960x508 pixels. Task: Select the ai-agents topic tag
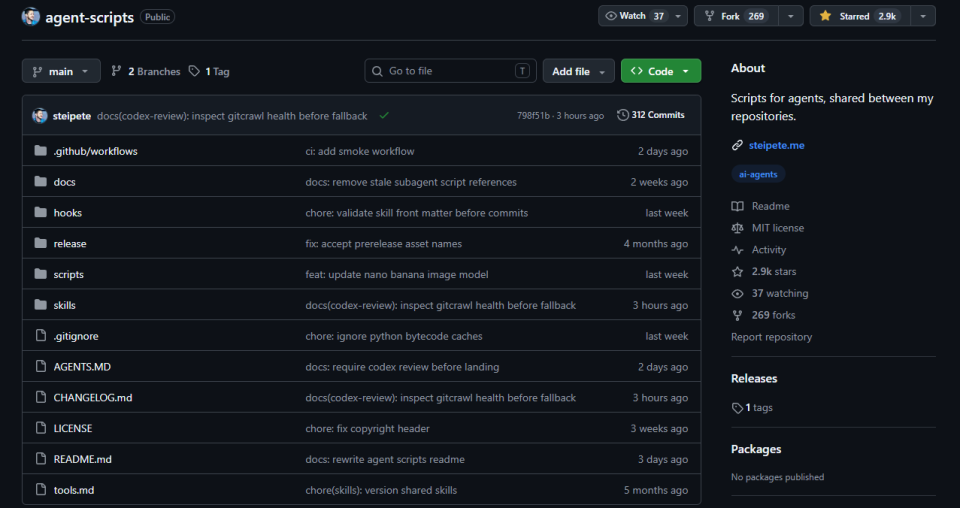pos(758,174)
